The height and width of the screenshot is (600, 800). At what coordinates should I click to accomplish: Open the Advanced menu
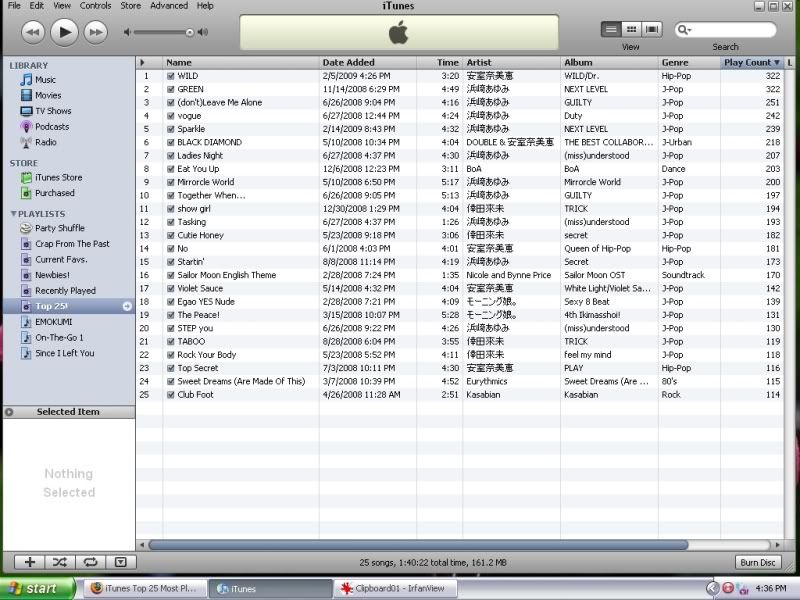(168, 6)
